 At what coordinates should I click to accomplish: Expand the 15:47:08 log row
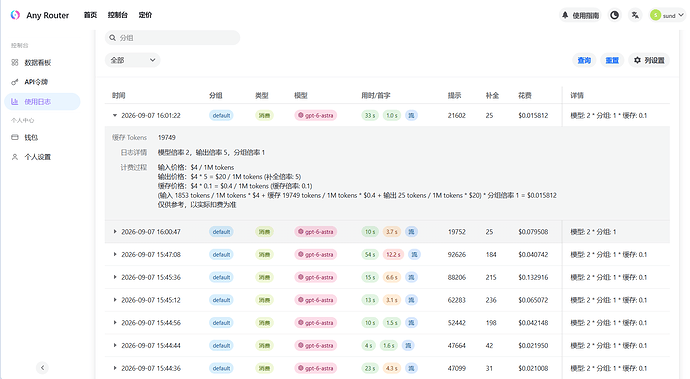[x=115, y=254]
